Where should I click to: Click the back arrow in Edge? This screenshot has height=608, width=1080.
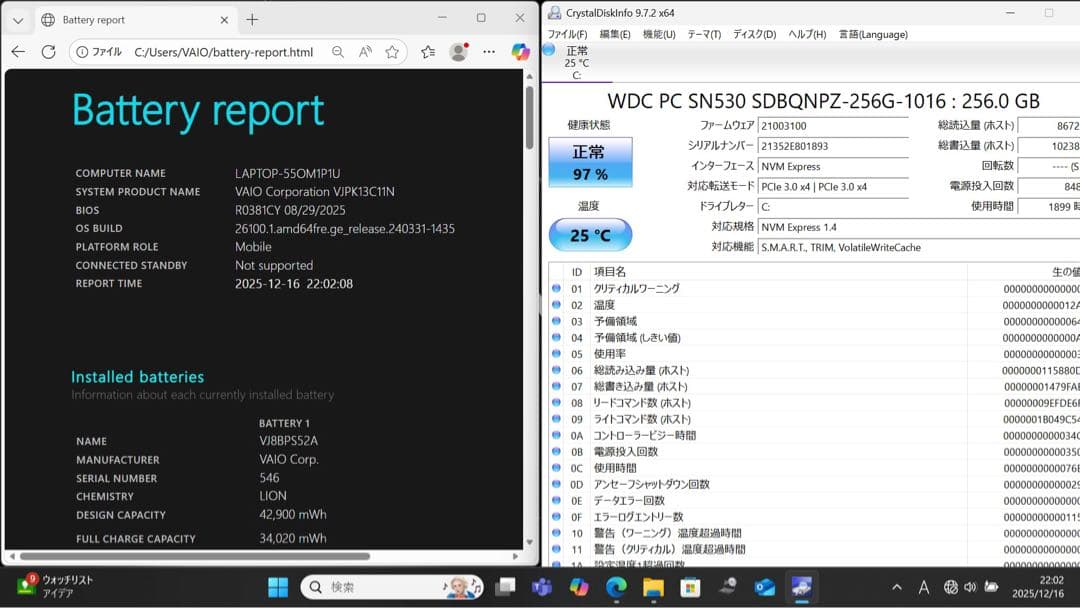coord(17,52)
